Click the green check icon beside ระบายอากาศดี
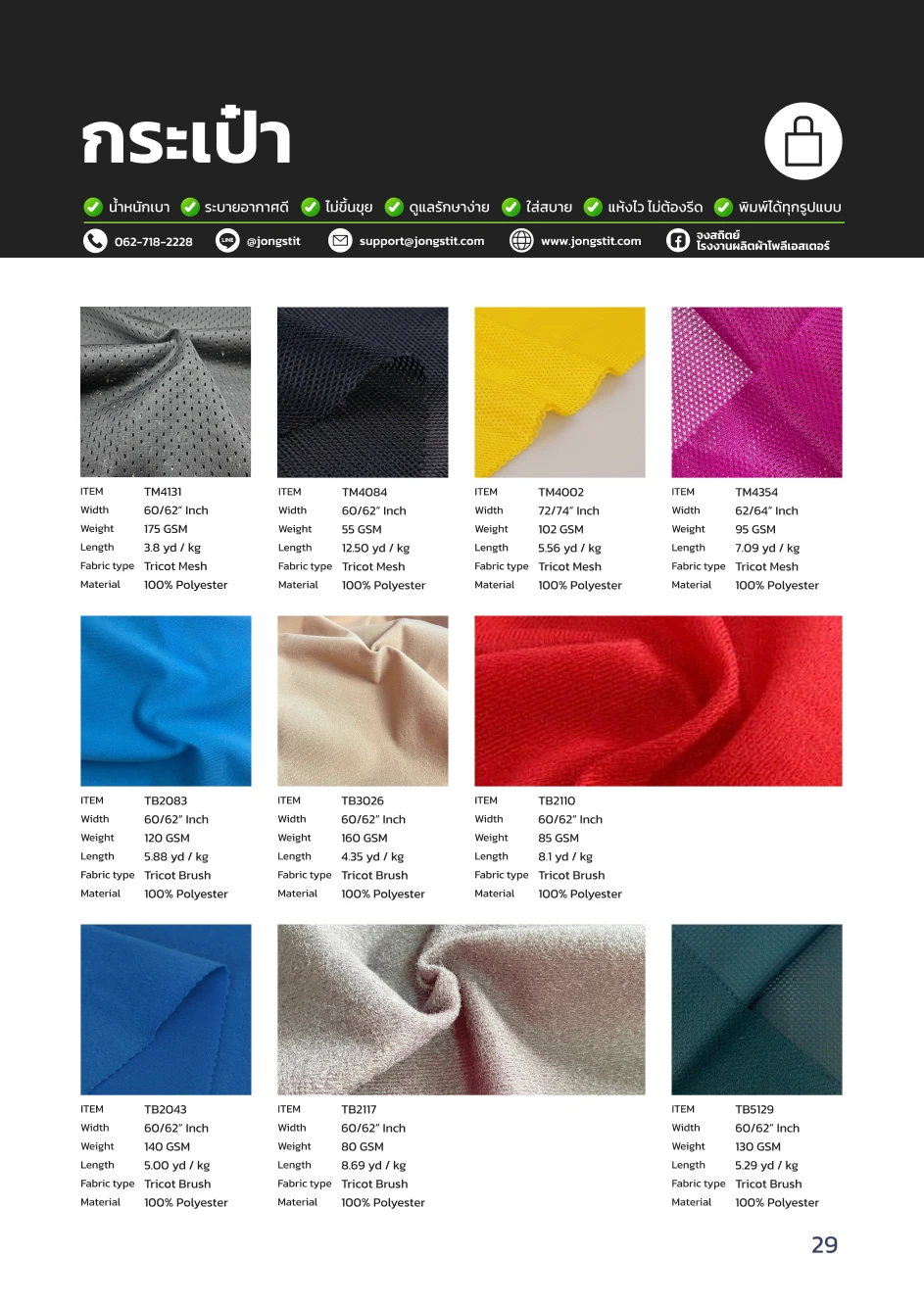This screenshot has height=1306, width=924. click(x=190, y=207)
